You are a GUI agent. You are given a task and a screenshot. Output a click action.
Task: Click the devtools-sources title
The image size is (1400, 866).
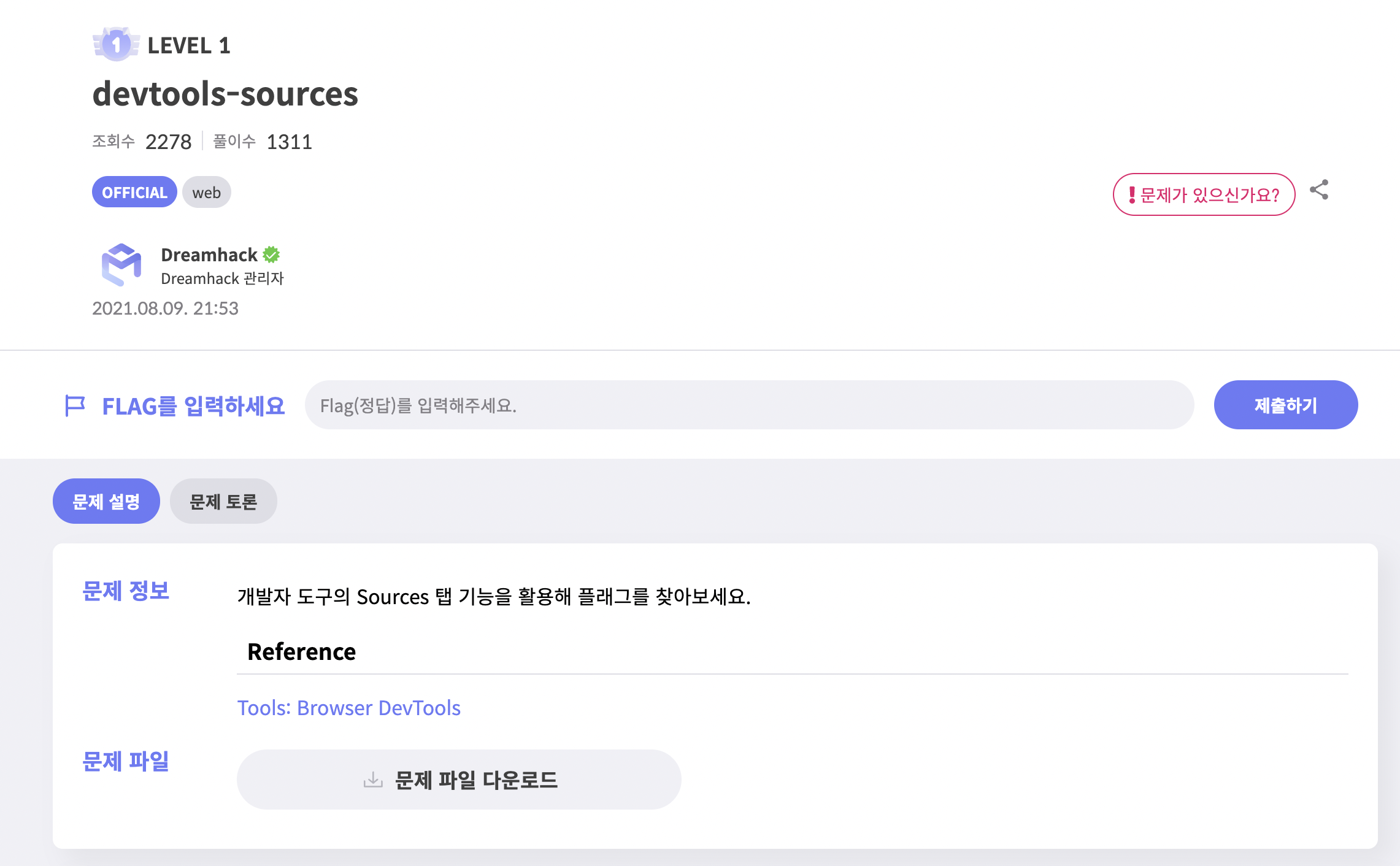(x=225, y=94)
